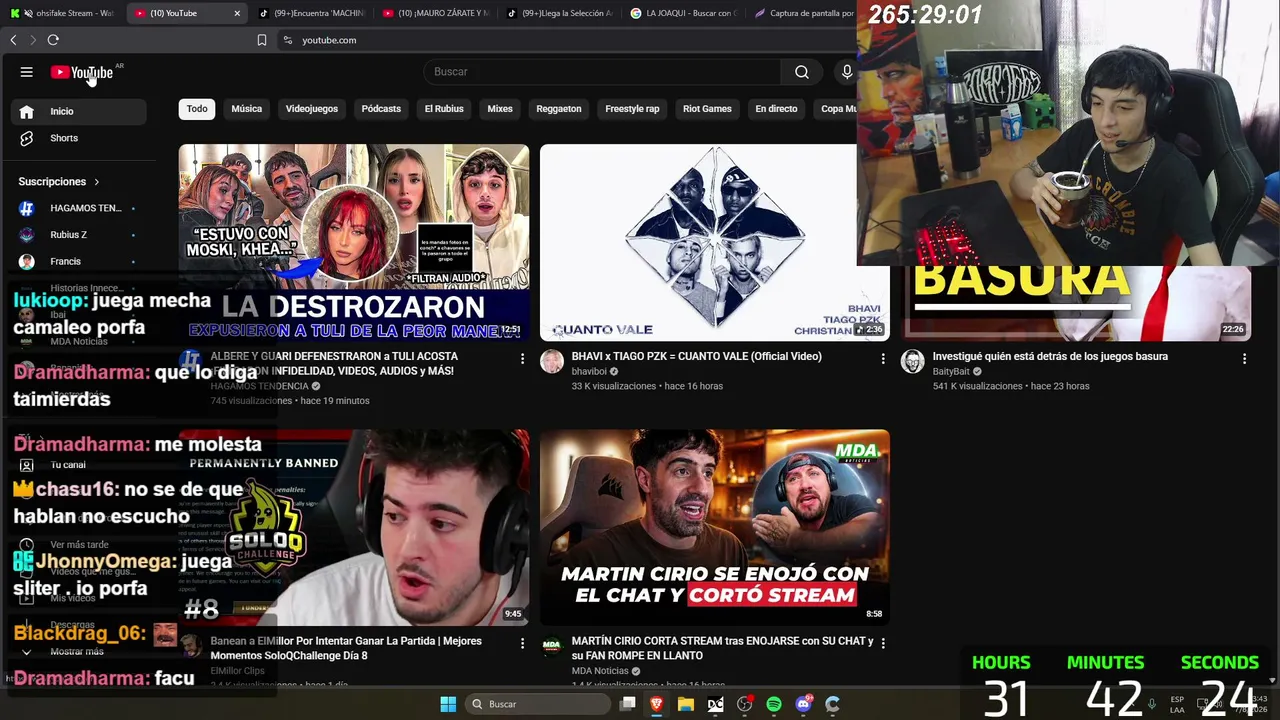Viewport: 1280px width, 720px height.
Task: Open File Explorer from the taskbar
Action: tap(686, 704)
